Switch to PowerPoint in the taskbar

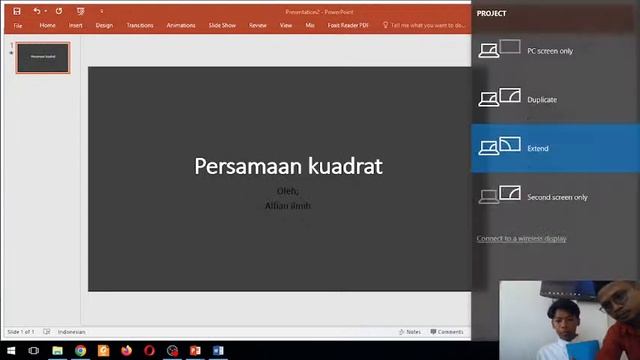[x=195, y=351]
